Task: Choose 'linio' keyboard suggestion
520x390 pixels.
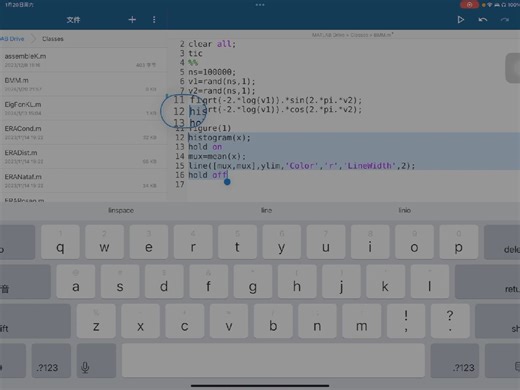Action: click(x=404, y=210)
